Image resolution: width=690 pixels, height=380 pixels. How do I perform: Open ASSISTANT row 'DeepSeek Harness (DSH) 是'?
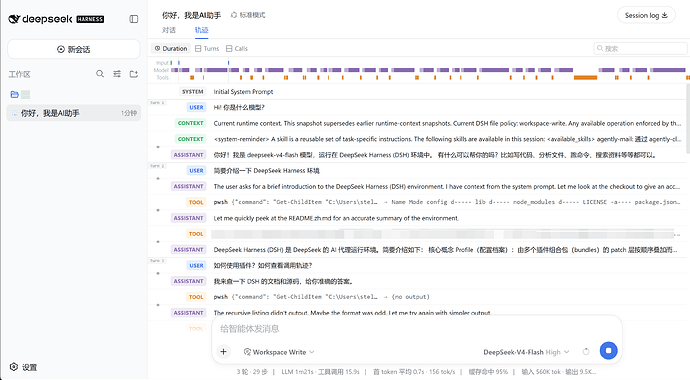[417, 250]
